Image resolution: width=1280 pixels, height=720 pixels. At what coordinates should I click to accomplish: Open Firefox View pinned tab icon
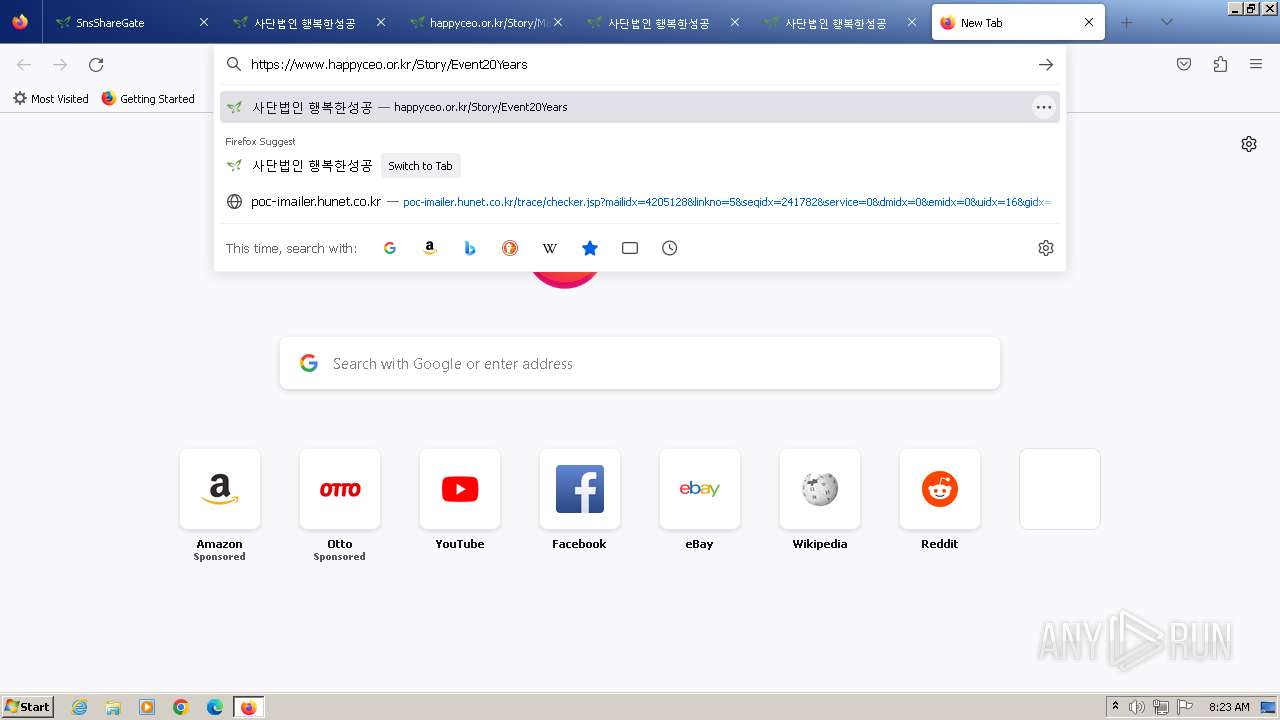(20, 22)
